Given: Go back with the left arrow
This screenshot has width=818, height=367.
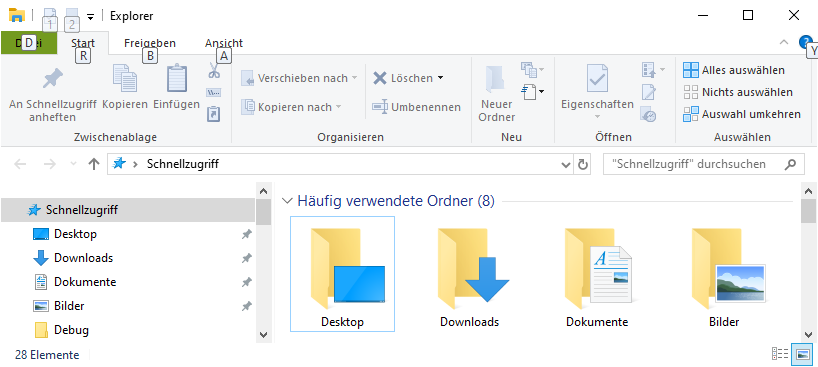Looking at the screenshot, I should point(20,164).
